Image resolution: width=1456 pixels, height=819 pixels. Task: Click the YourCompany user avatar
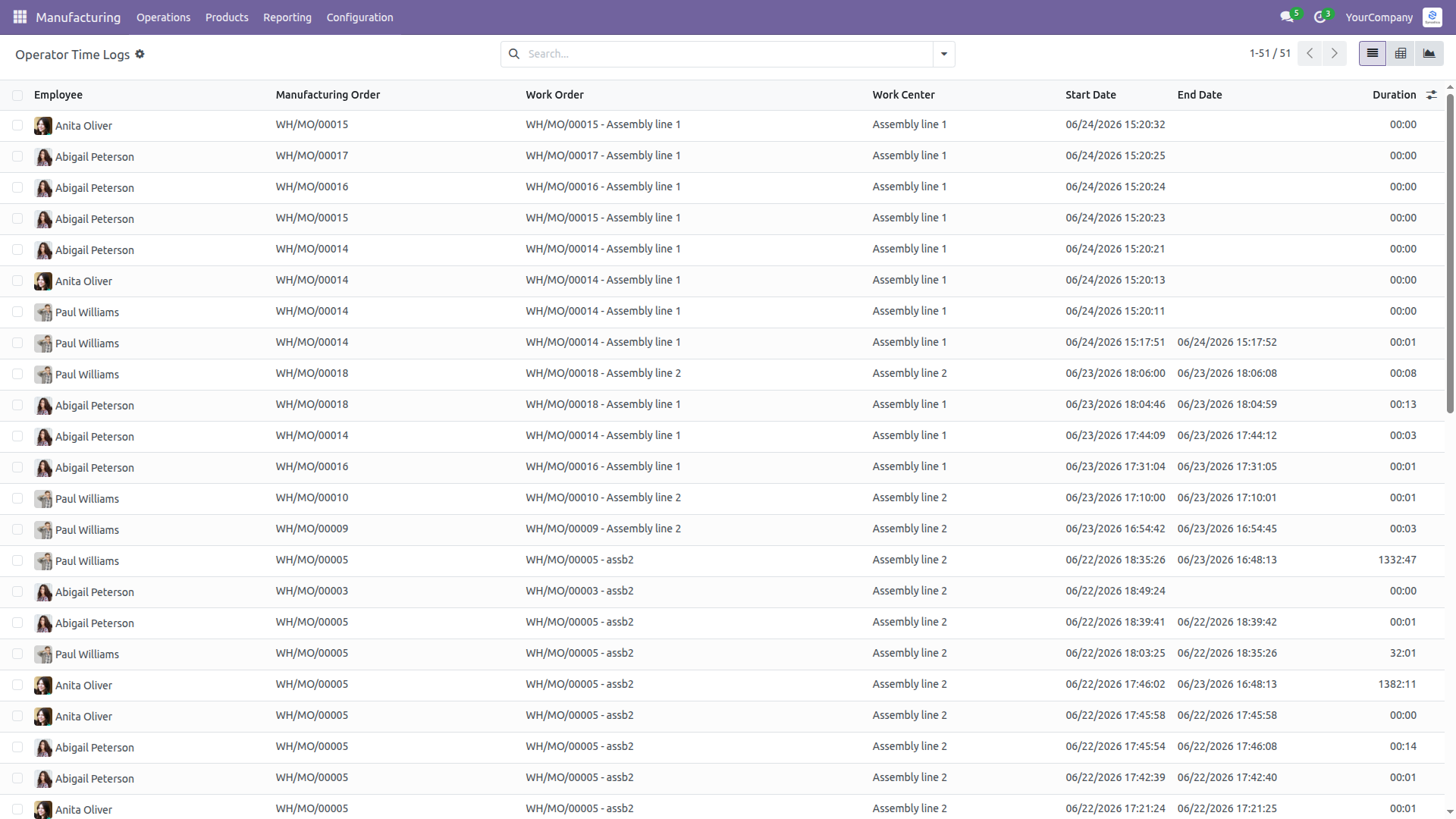[x=1432, y=17]
